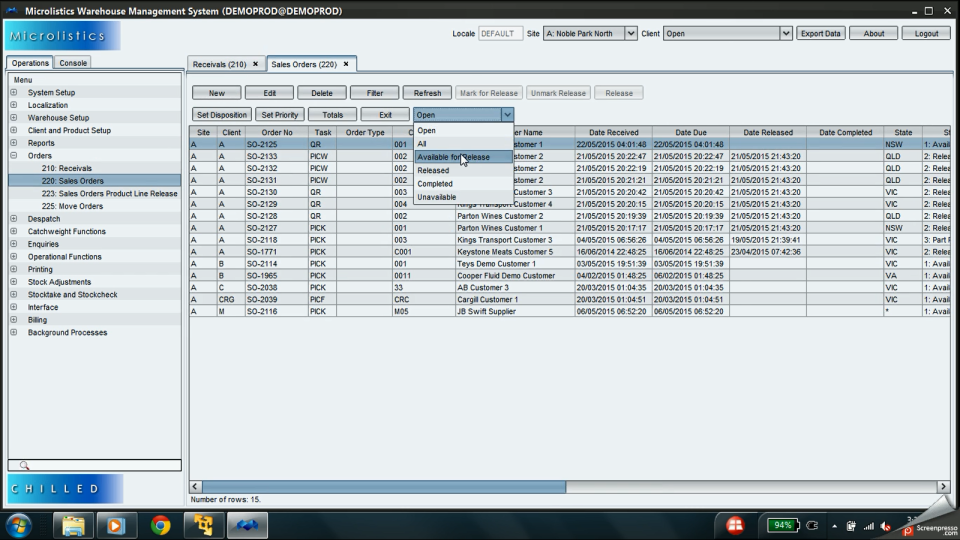The width and height of the screenshot is (960, 540).
Task: Click the Delete button
Action: (322, 93)
